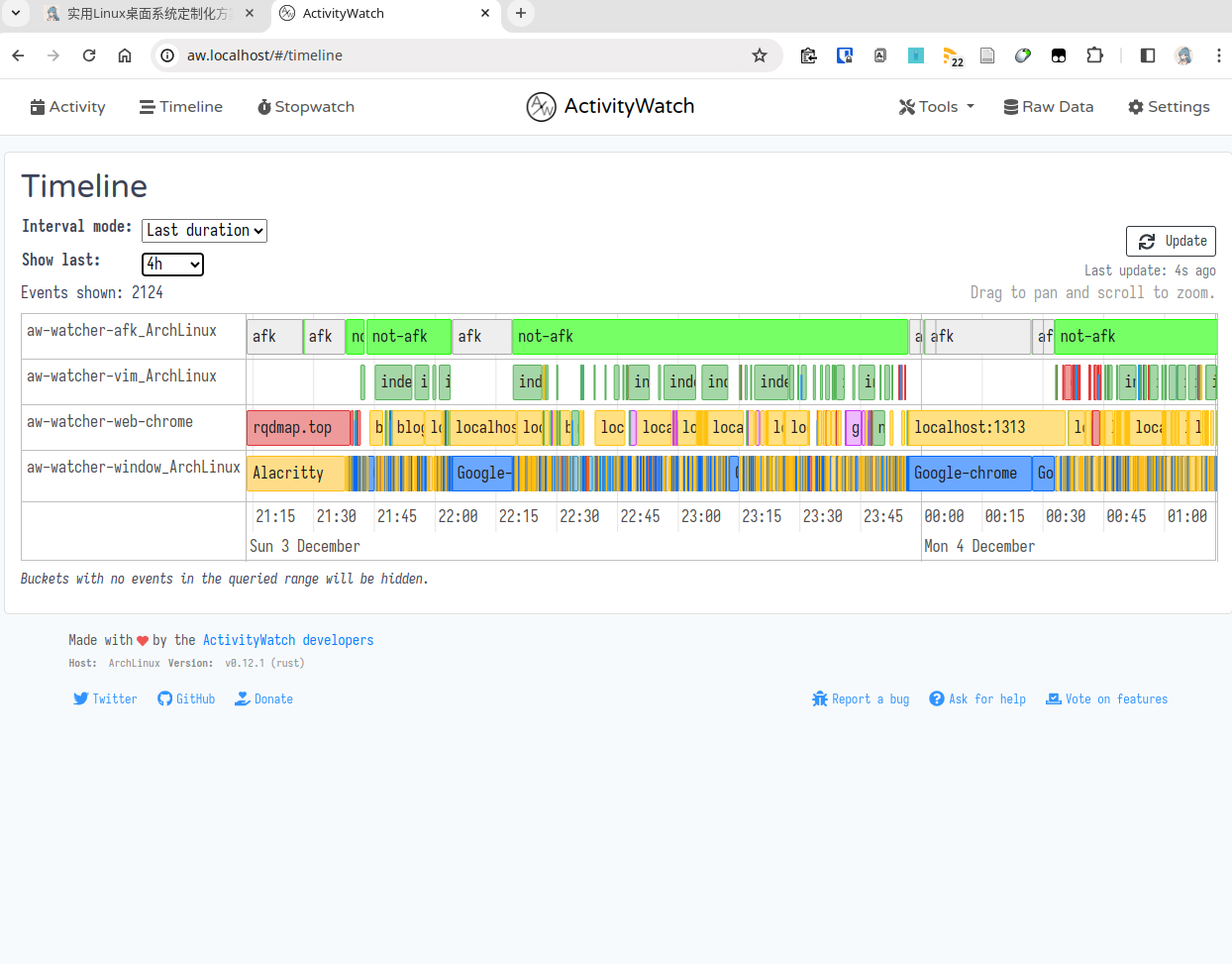Click Report a bug link
This screenshot has height=964, width=1232.
pyautogui.click(x=860, y=699)
